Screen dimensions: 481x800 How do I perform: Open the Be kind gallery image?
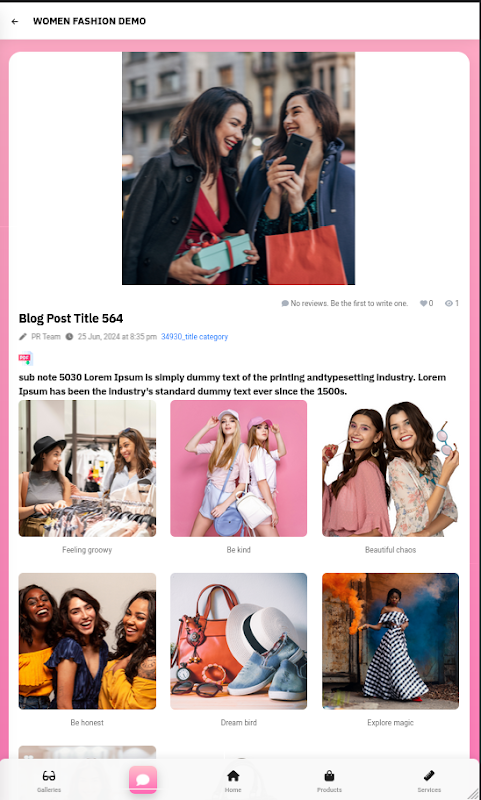click(239, 468)
